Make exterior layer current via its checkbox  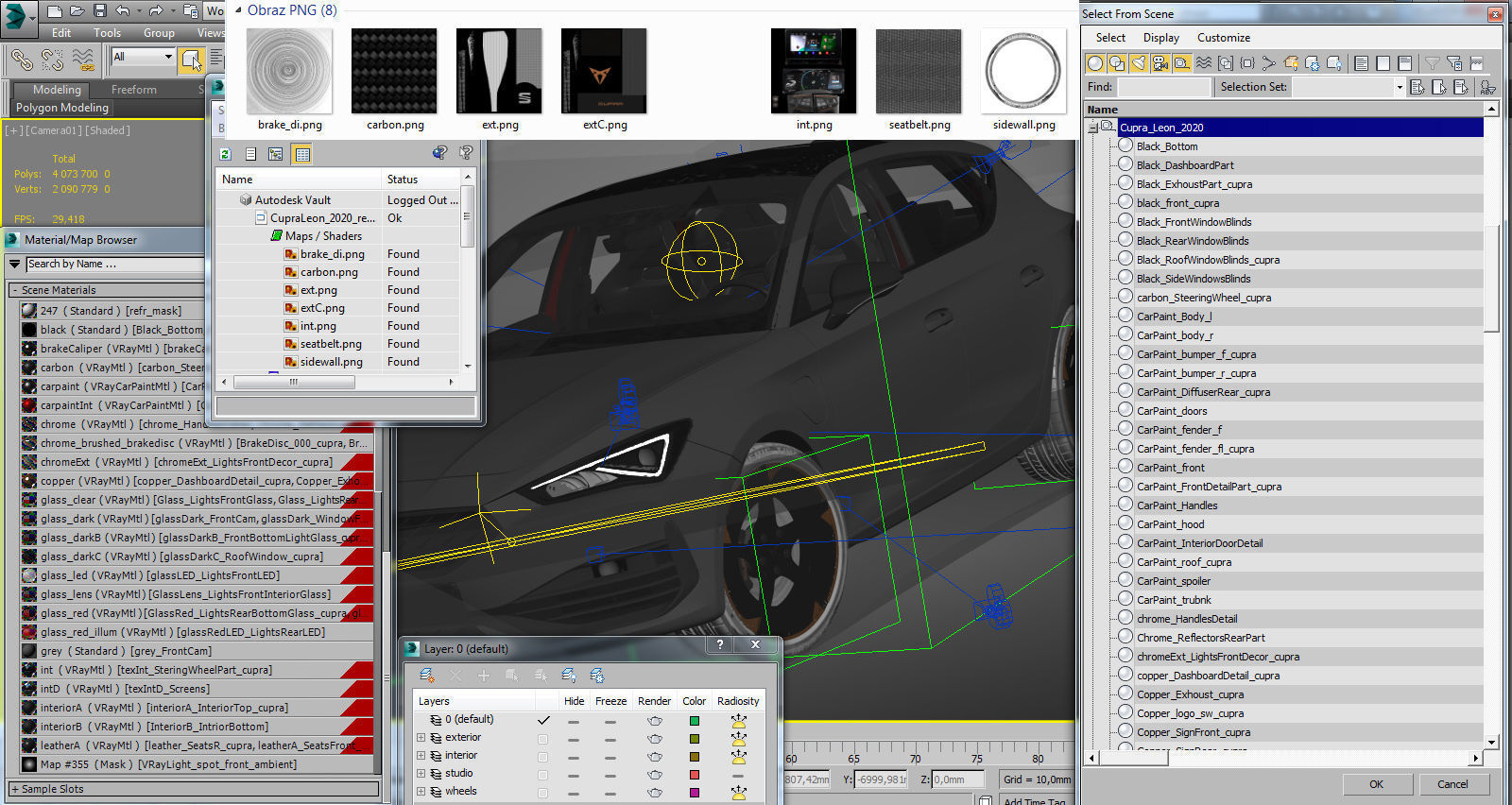pos(542,738)
